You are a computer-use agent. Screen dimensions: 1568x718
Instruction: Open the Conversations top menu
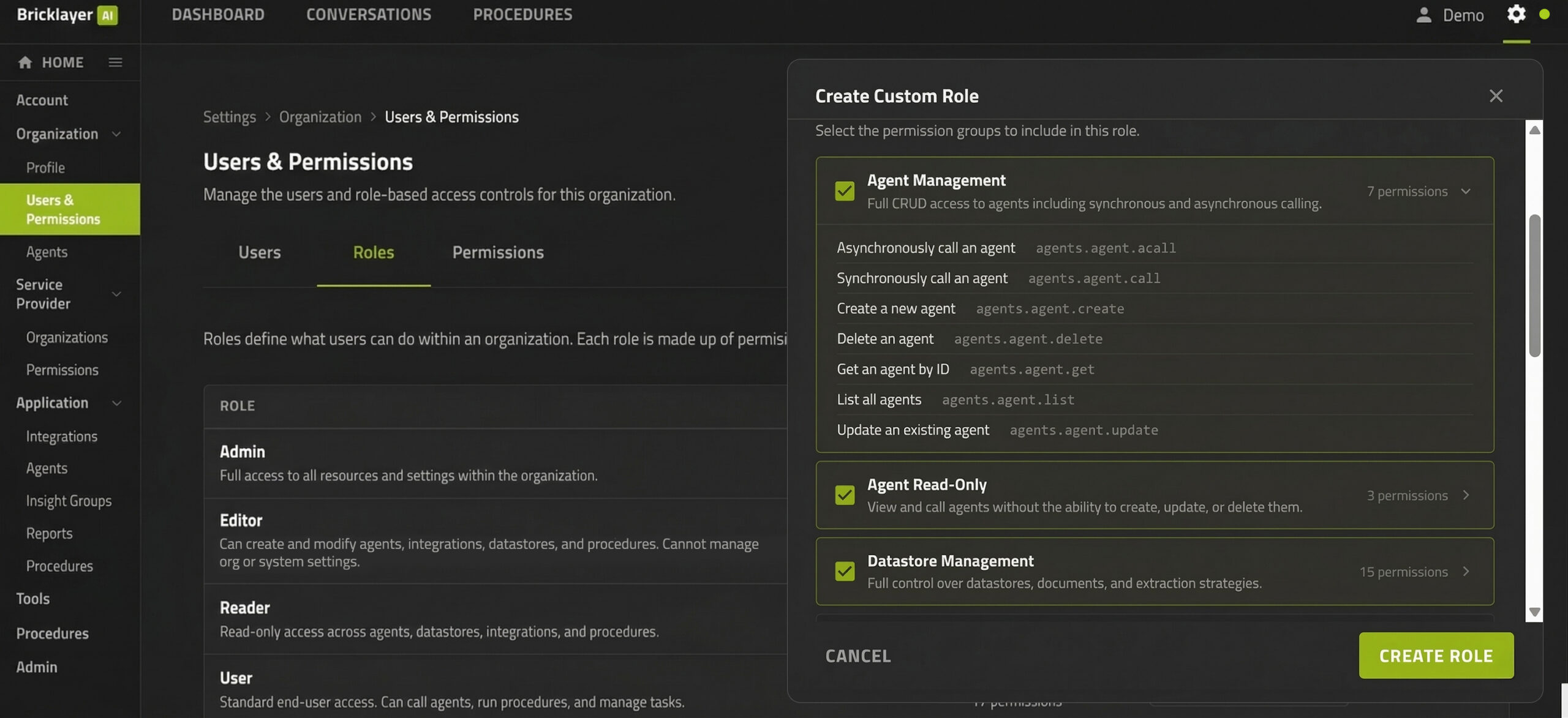[x=369, y=15]
